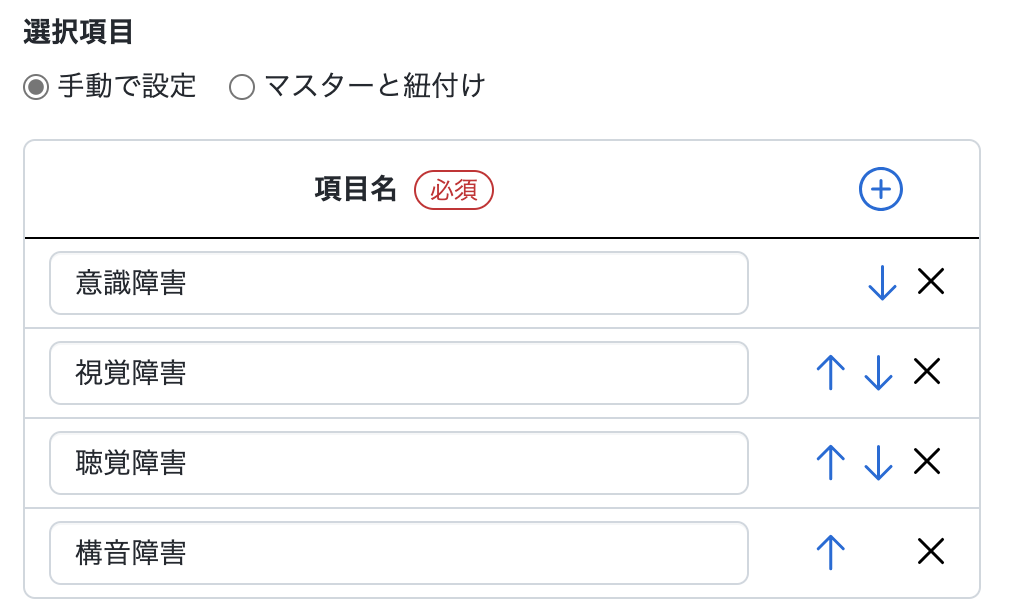The height and width of the screenshot is (613, 1009).
Task: Move 視覚障害 down one row
Action: tap(878, 373)
